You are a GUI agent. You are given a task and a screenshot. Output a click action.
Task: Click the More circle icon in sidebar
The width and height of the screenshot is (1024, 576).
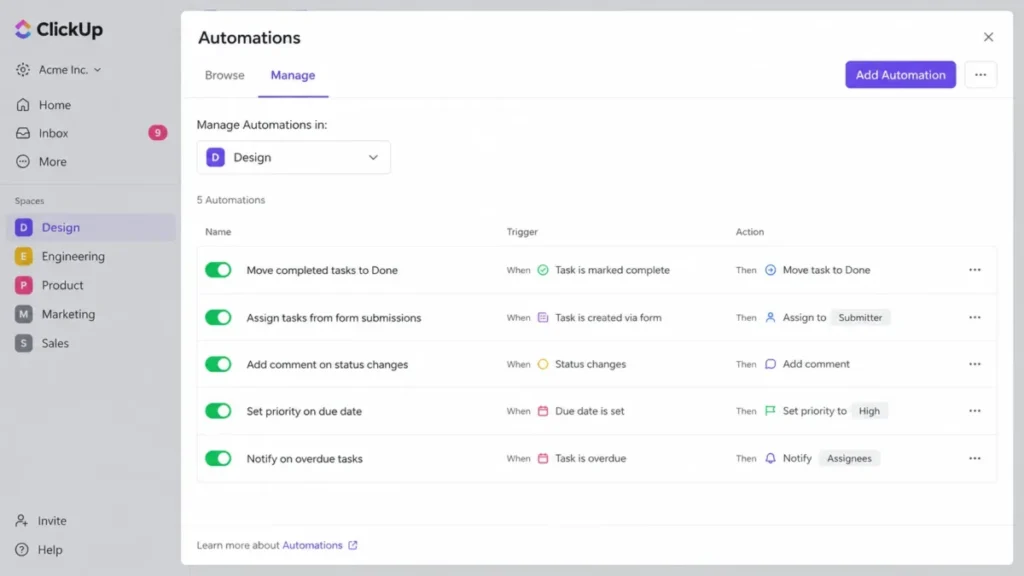click(23, 161)
